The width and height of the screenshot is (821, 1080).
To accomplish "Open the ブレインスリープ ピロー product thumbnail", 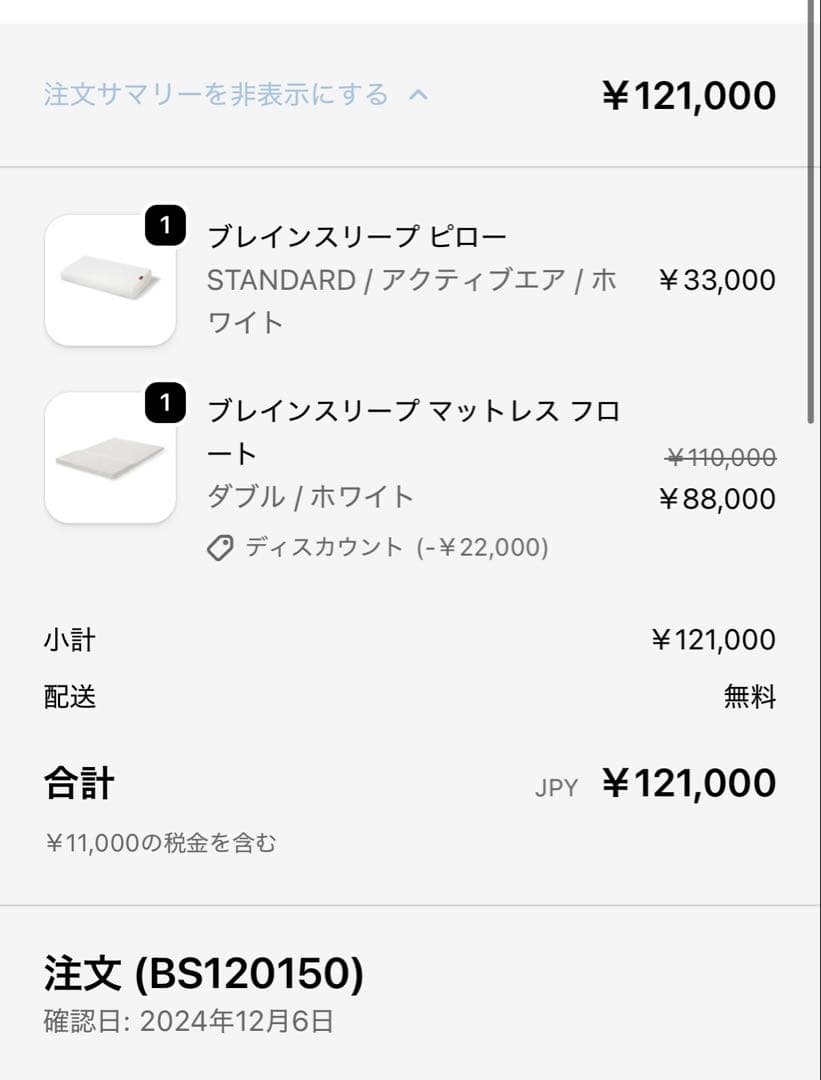I will click(110, 280).
